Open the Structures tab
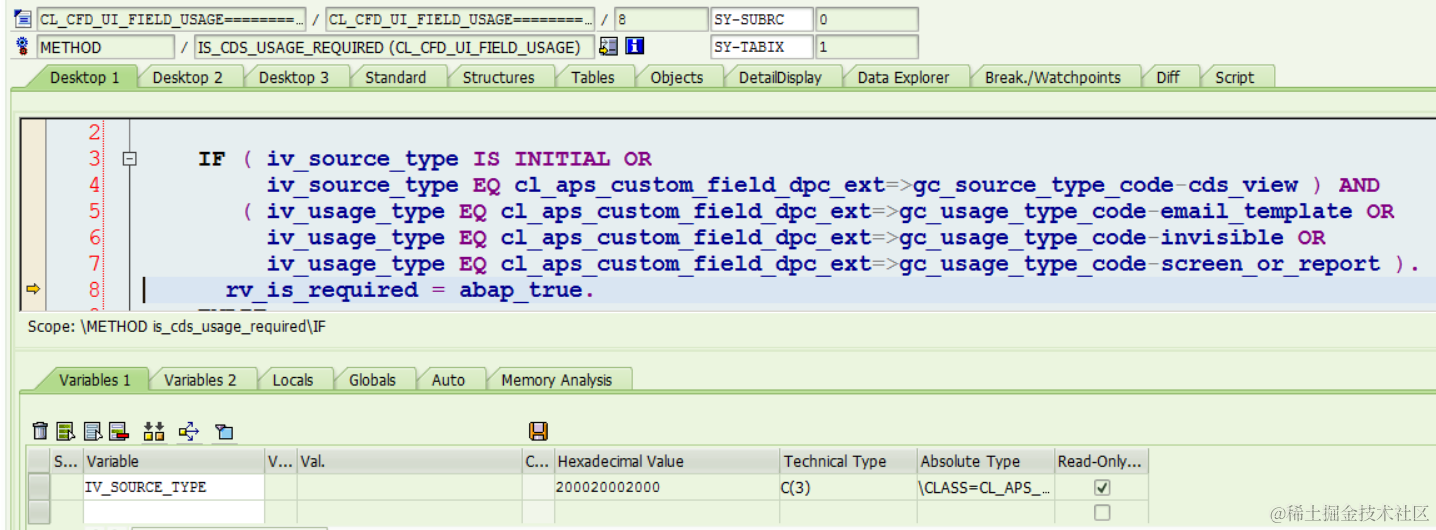1436x530 pixels. pos(498,77)
